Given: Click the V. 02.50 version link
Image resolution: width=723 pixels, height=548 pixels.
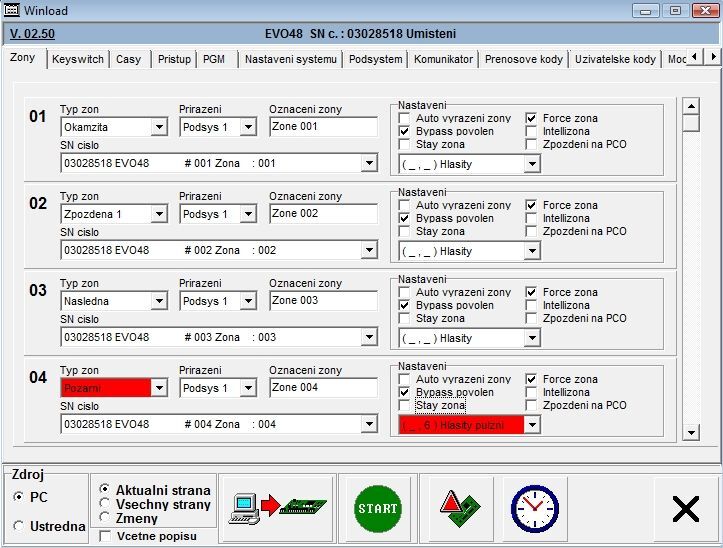Looking at the screenshot, I should coord(30,33).
